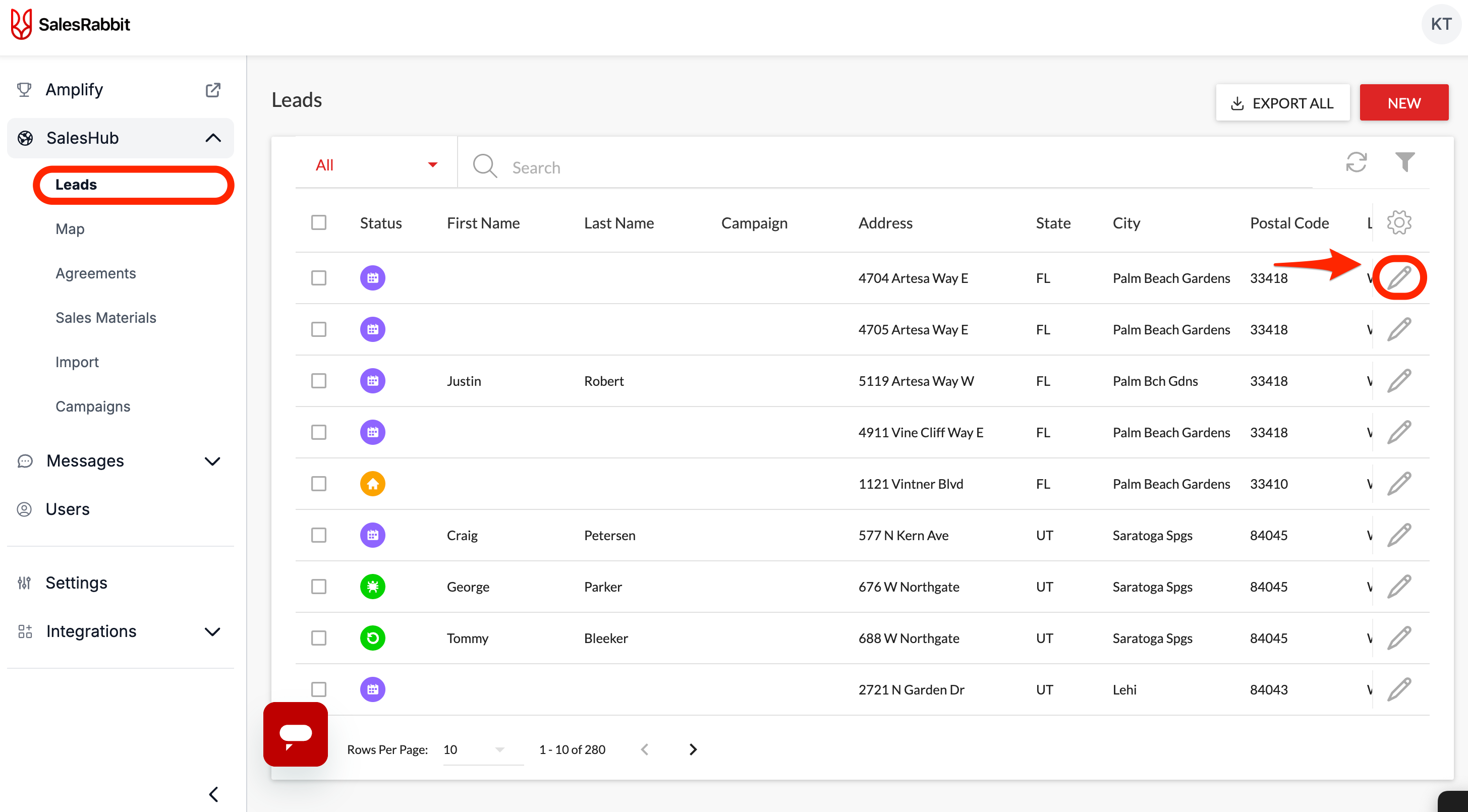Click purple calendar status for Craig Petersen
The image size is (1468, 812).
[373, 535]
